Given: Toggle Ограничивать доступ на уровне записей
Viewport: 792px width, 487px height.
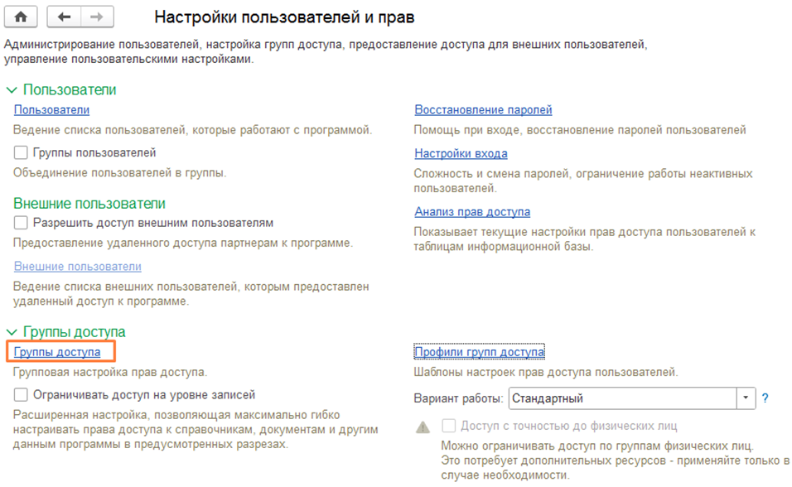Looking at the screenshot, I should tap(21, 395).
